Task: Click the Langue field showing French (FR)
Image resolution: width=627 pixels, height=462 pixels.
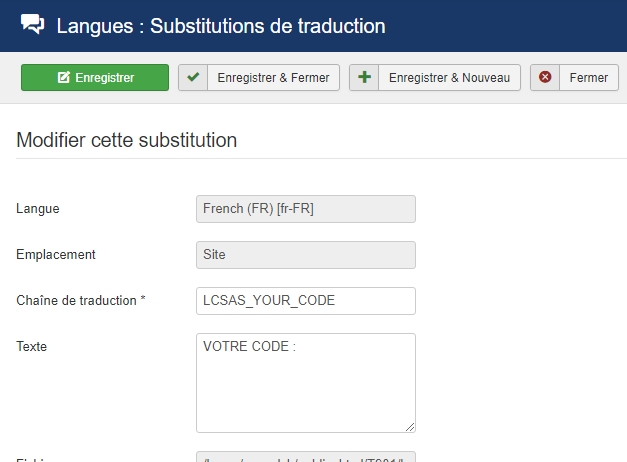Action: pyautogui.click(x=305, y=209)
